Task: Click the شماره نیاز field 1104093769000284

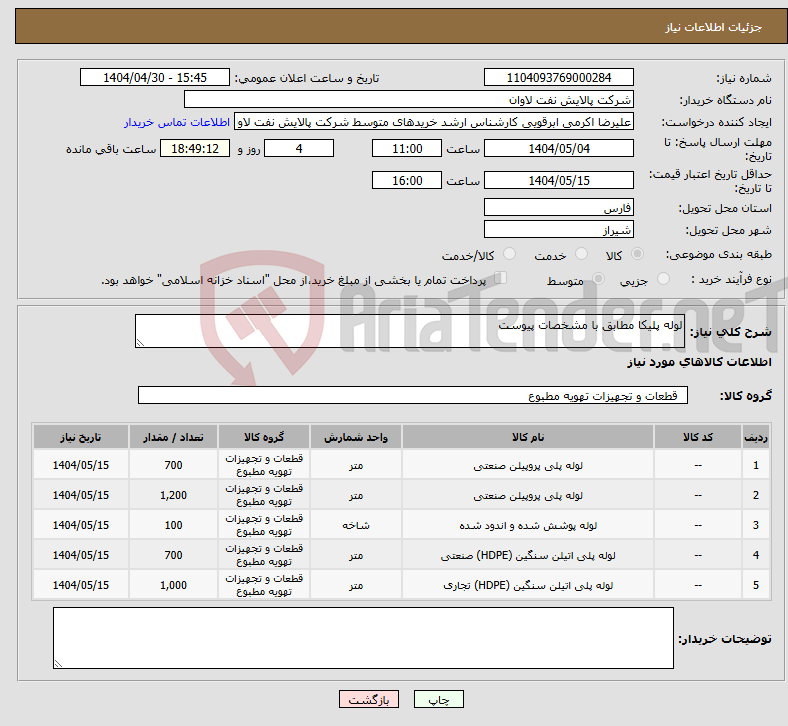Action: [x=558, y=77]
